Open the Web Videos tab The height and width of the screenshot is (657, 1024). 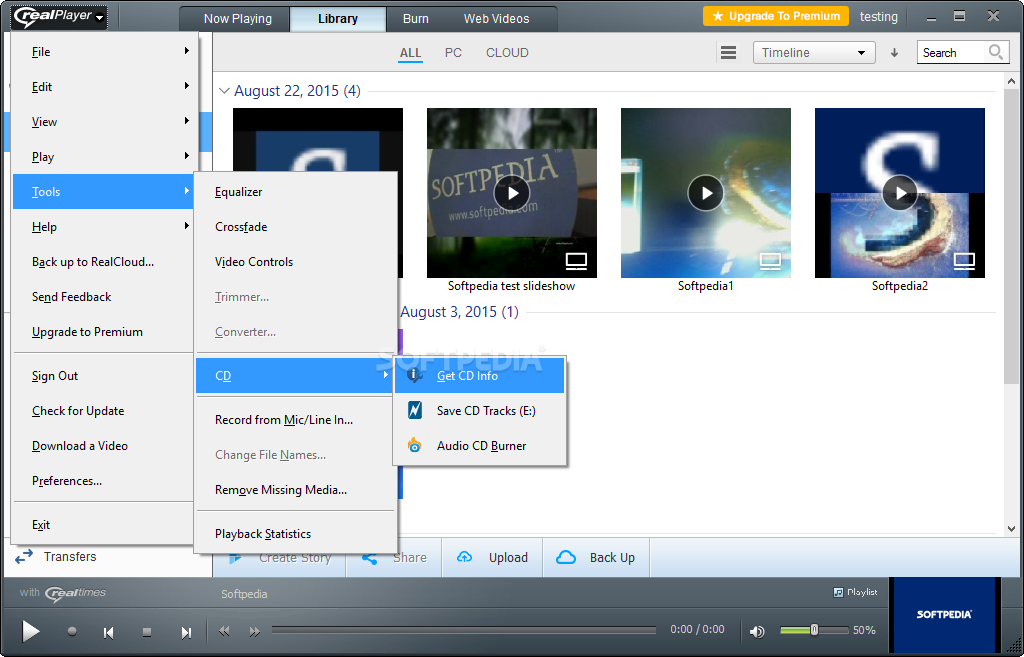click(x=496, y=19)
